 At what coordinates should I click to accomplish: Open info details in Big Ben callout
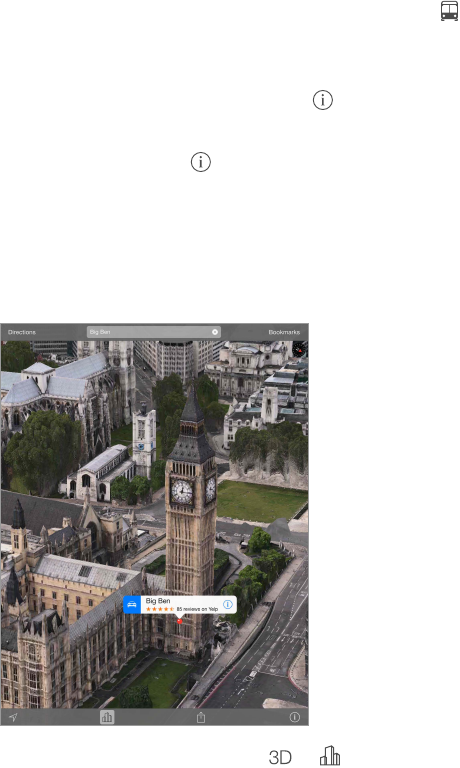click(228, 604)
